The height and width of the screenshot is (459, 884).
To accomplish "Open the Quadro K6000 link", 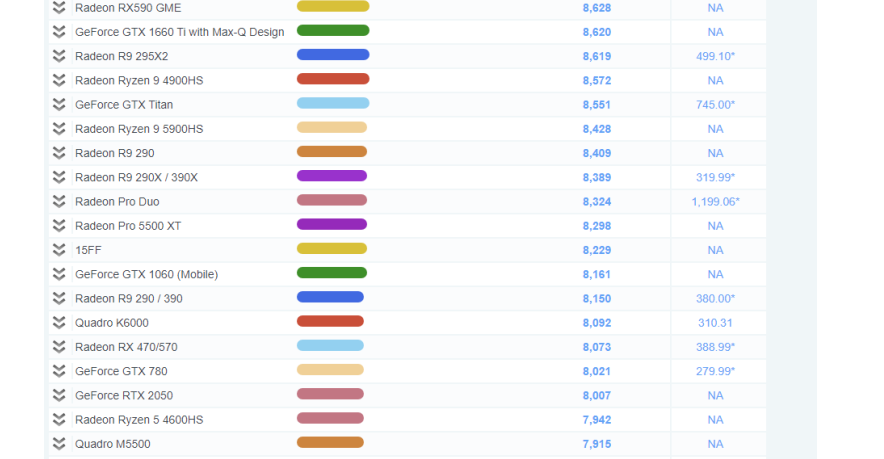I will coord(112,323).
